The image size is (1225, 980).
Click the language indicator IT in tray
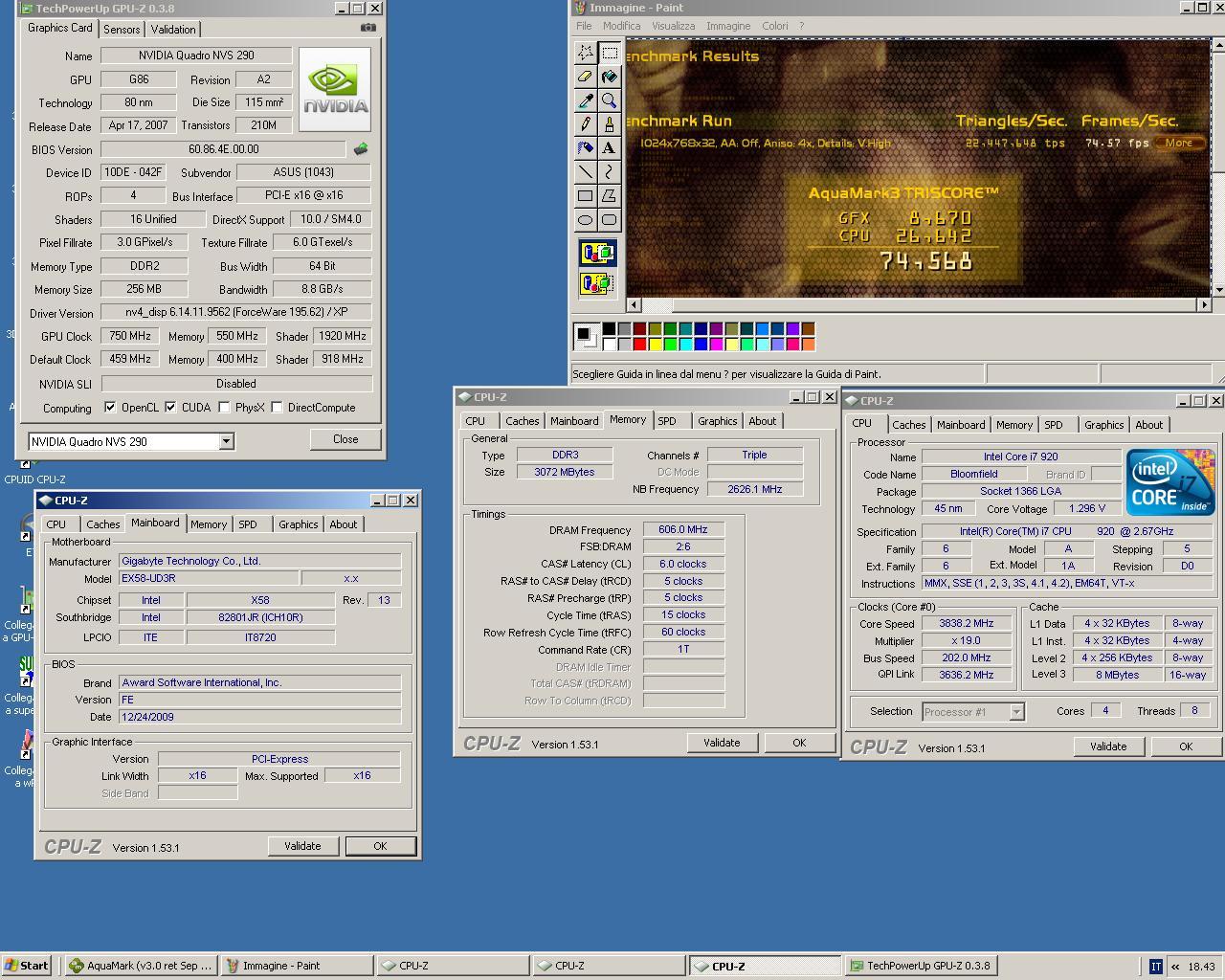(1155, 966)
